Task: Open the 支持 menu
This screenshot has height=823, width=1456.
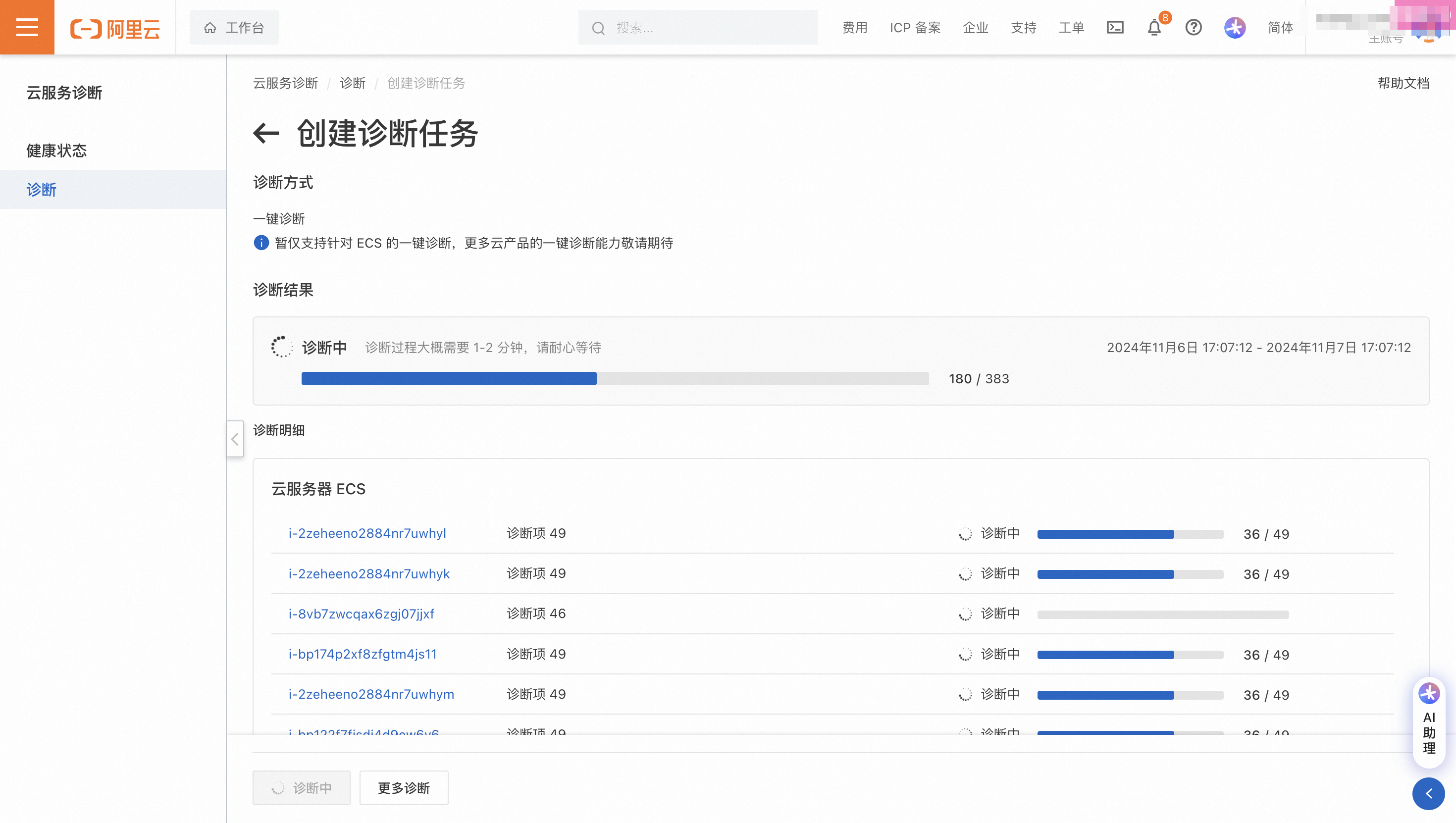Action: click(1024, 27)
